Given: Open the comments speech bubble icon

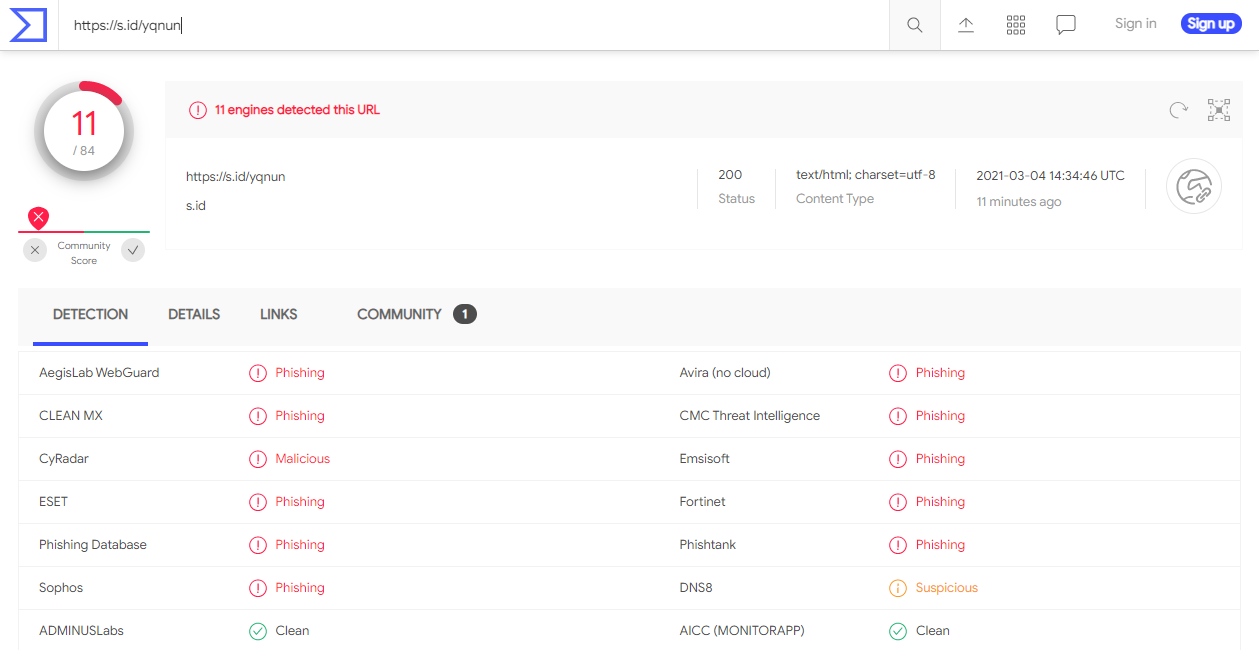Looking at the screenshot, I should (x=1066, y=25).
